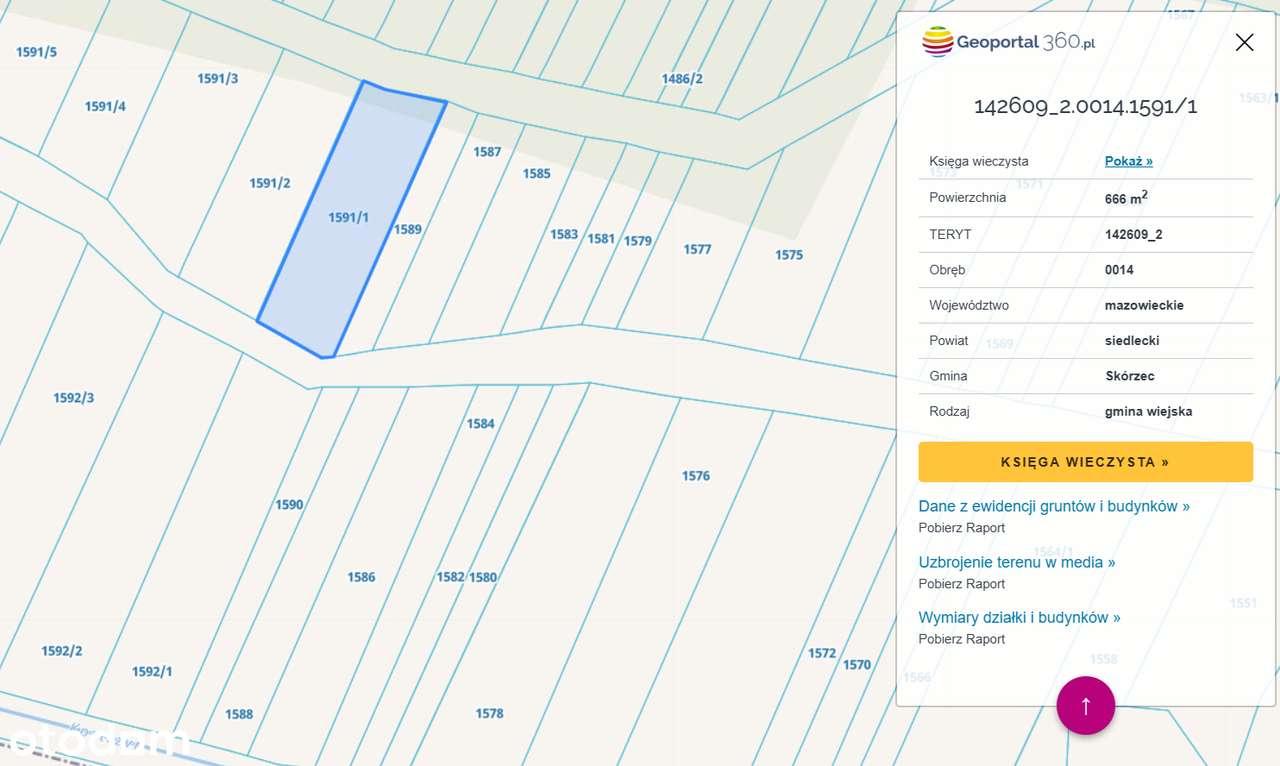The width and height of the screenshot is (1280, 766).
Task: Click parcel label 1486/2 on map
Action: pyautogui.click(x=682, y=79)
